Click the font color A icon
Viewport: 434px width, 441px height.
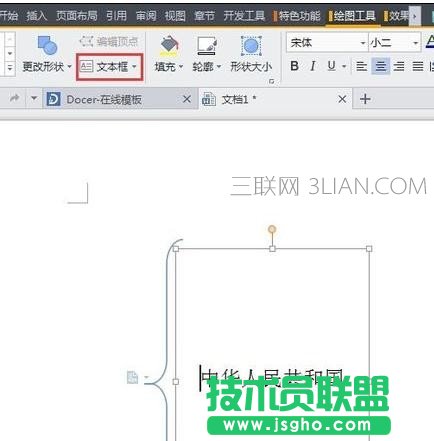pyautogui.click(x=430, y=42)
